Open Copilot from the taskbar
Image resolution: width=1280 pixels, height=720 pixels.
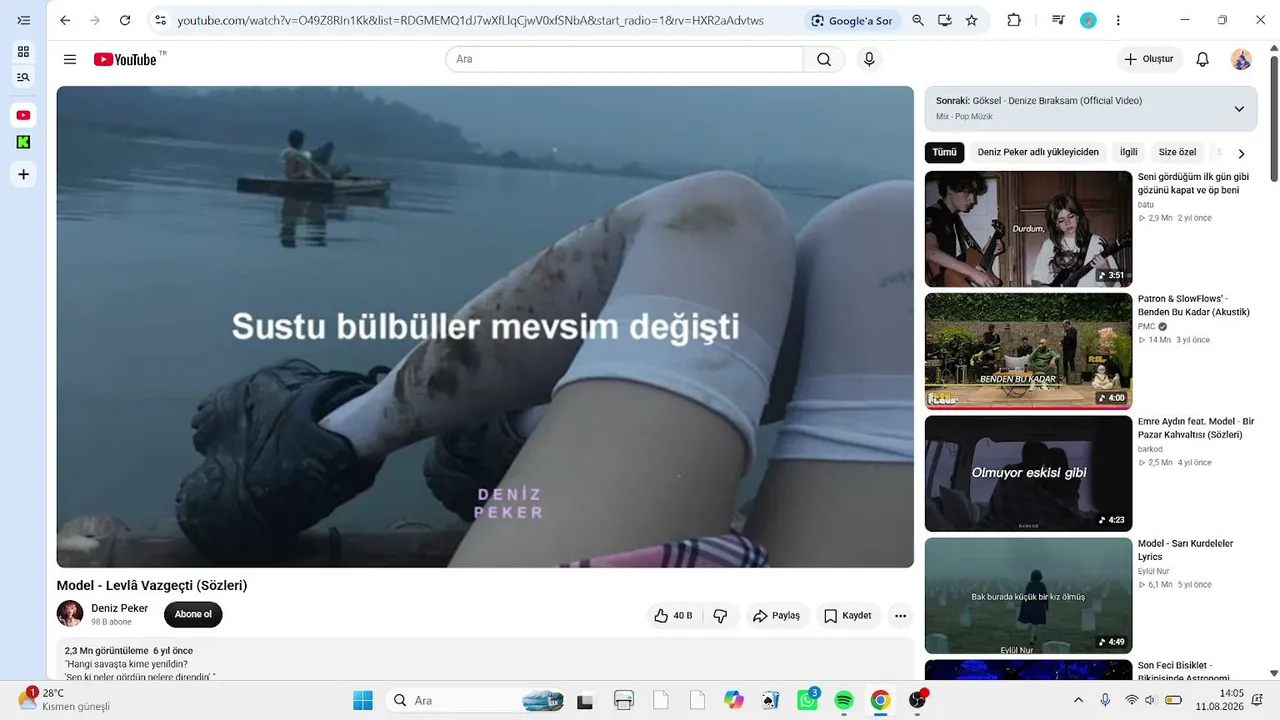pos(734,700)
